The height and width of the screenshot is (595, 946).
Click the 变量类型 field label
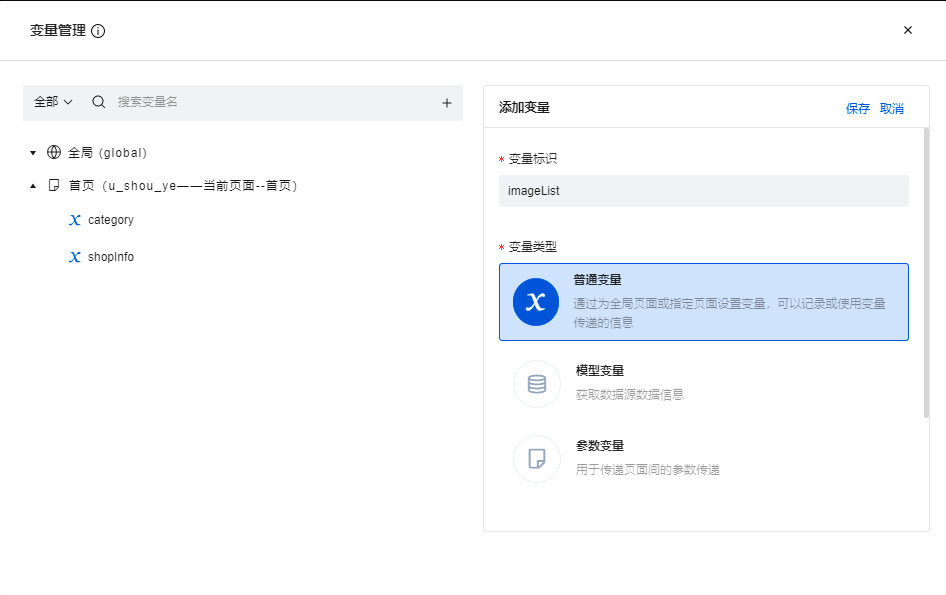tap(532, 247)
